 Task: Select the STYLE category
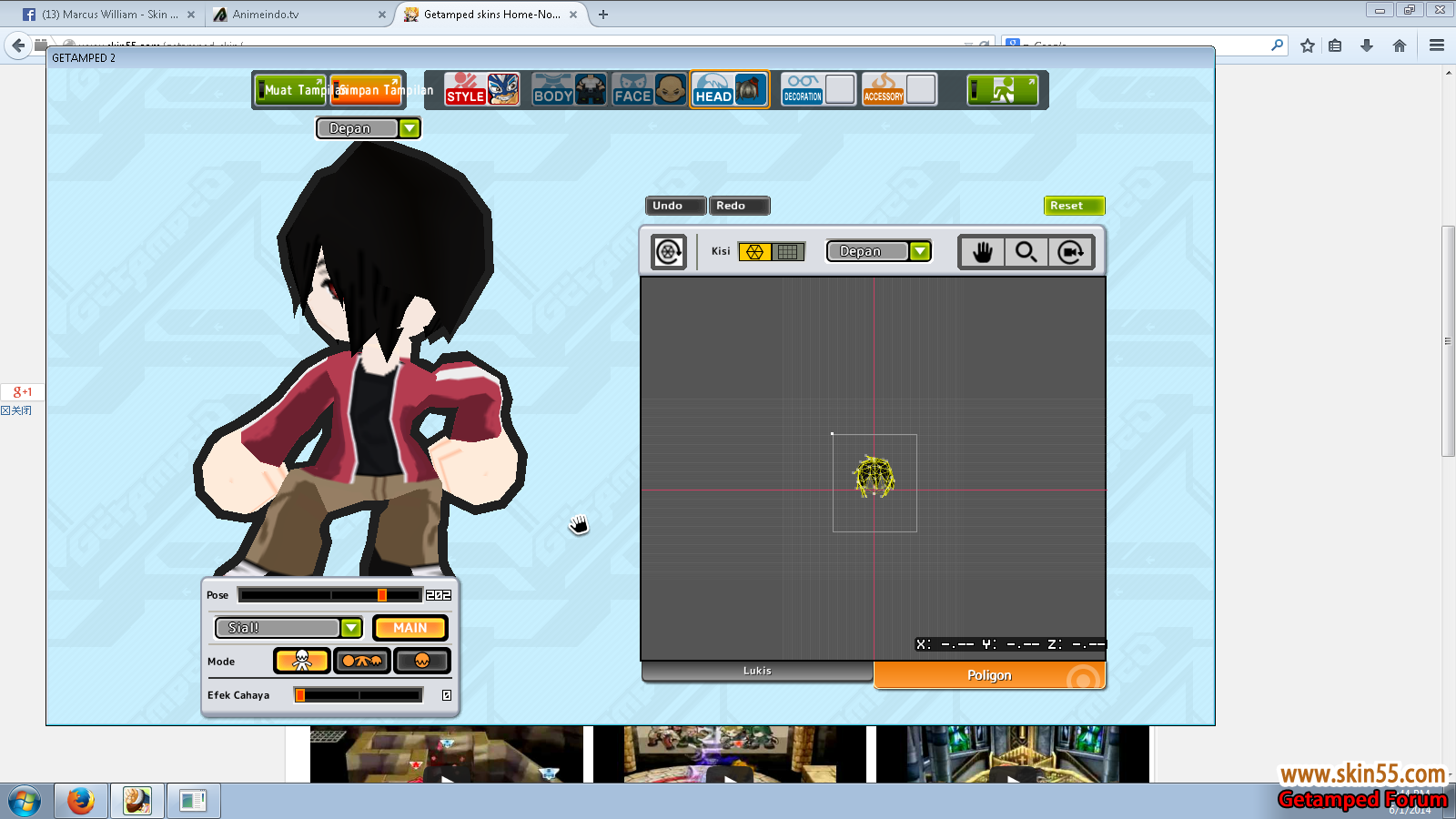pos(482,89)
